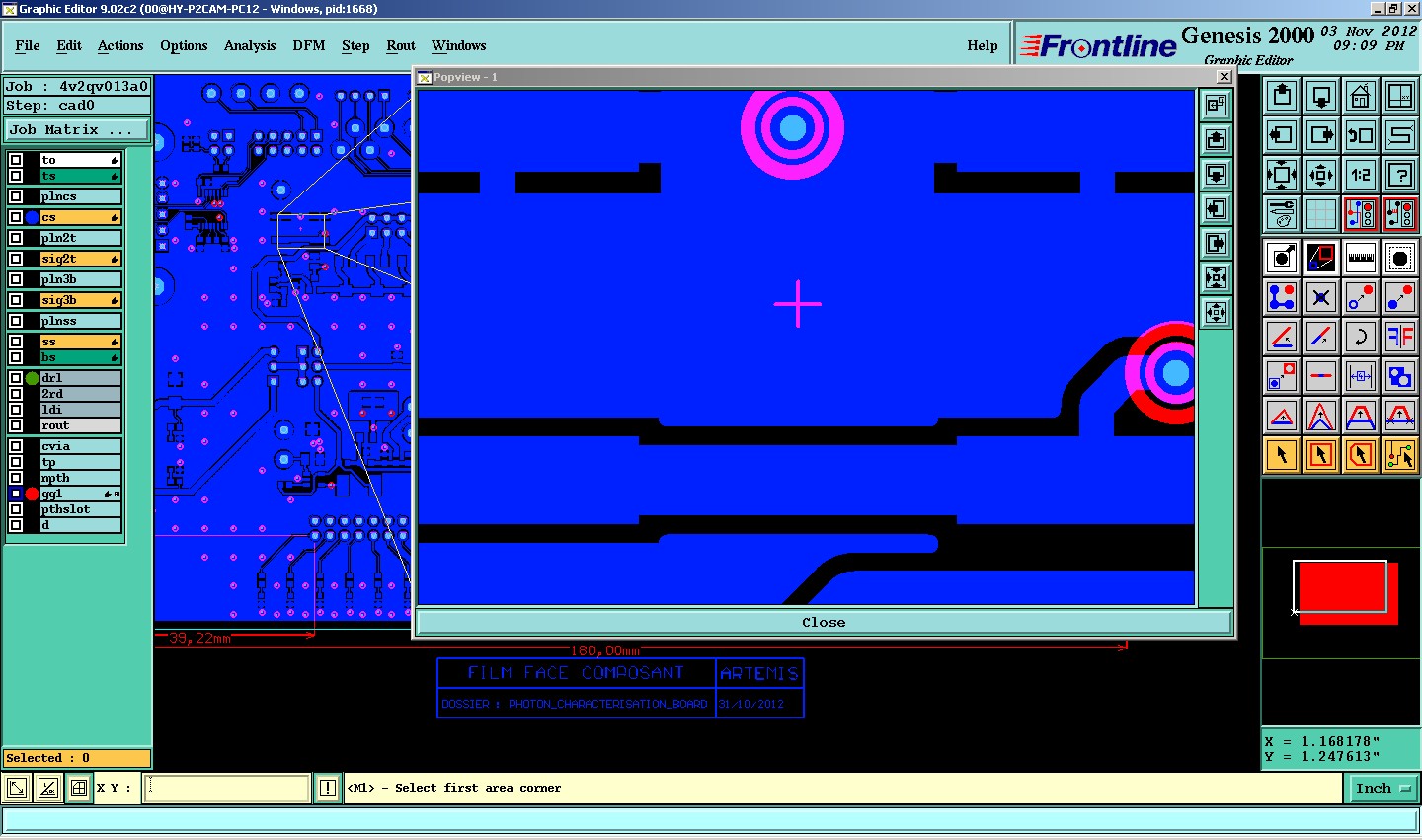
Task: Click the first snap icon at bottom left
Action: pos(17,788)
